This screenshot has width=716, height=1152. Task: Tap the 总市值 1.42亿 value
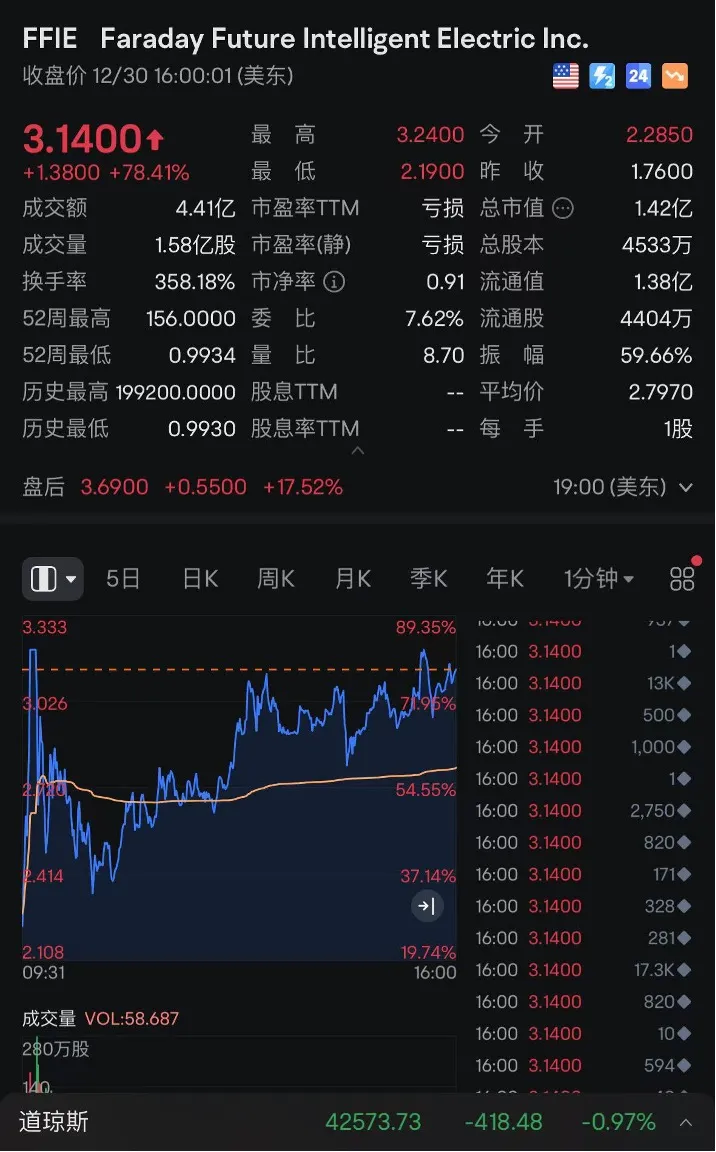click(x=664, y=209)
